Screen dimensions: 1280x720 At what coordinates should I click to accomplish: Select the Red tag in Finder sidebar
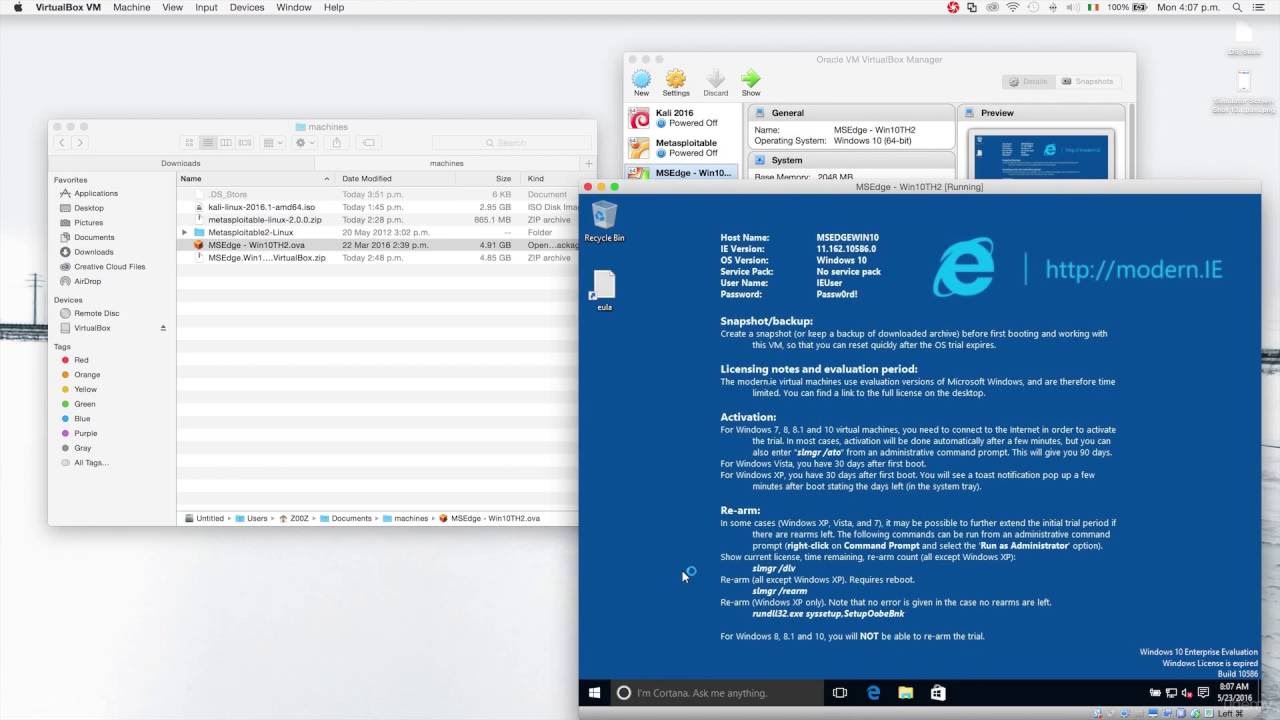pyautogui.click(x=74, y=360)
